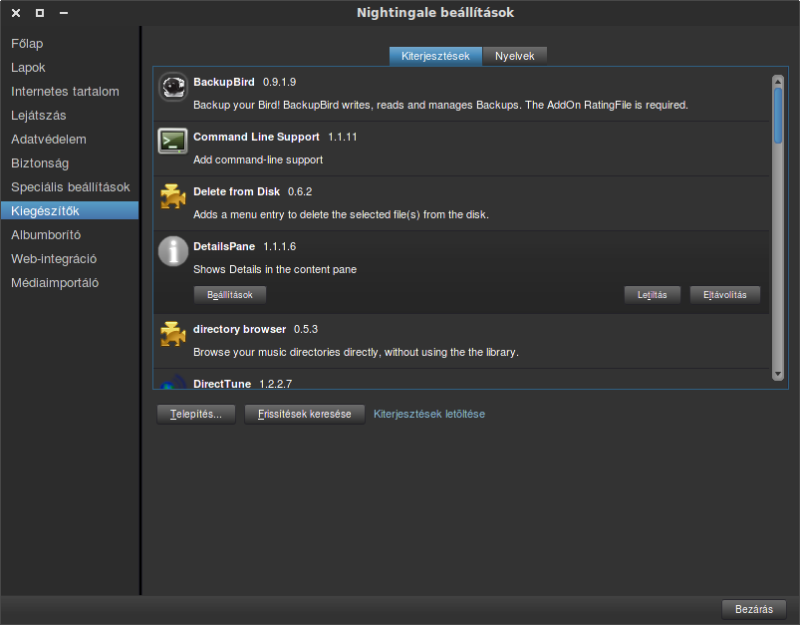Select the Delete from Disk 0.6.2 entry
Screen dimensions: 800x625
pos(462,204)
